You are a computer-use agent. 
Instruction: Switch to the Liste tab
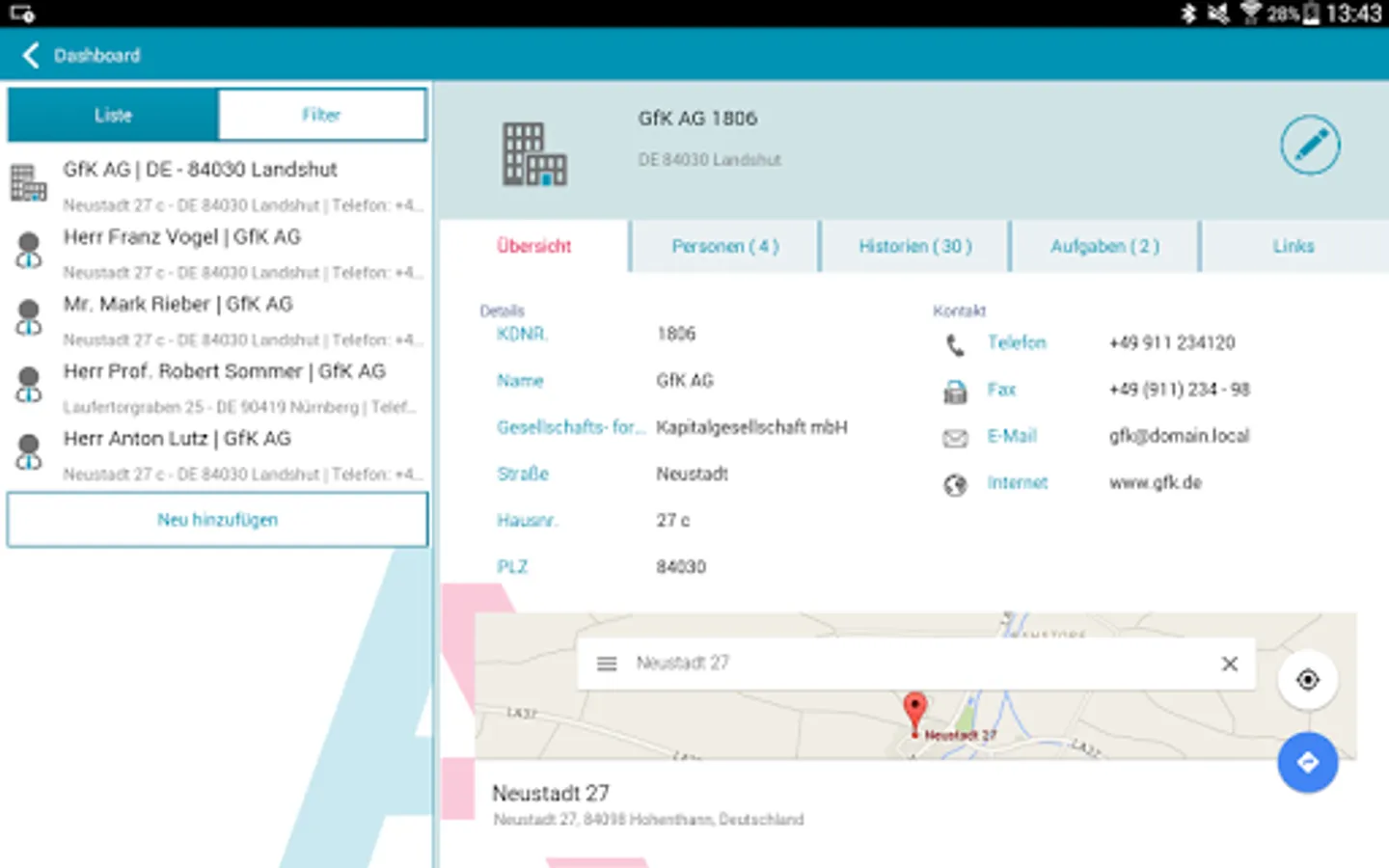click(x=113, y=115)
